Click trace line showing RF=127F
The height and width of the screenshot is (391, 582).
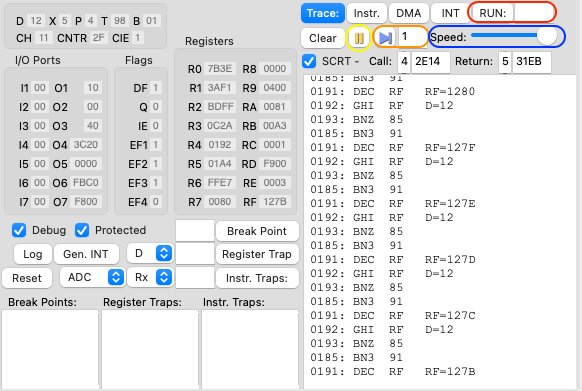pos(393,148)
